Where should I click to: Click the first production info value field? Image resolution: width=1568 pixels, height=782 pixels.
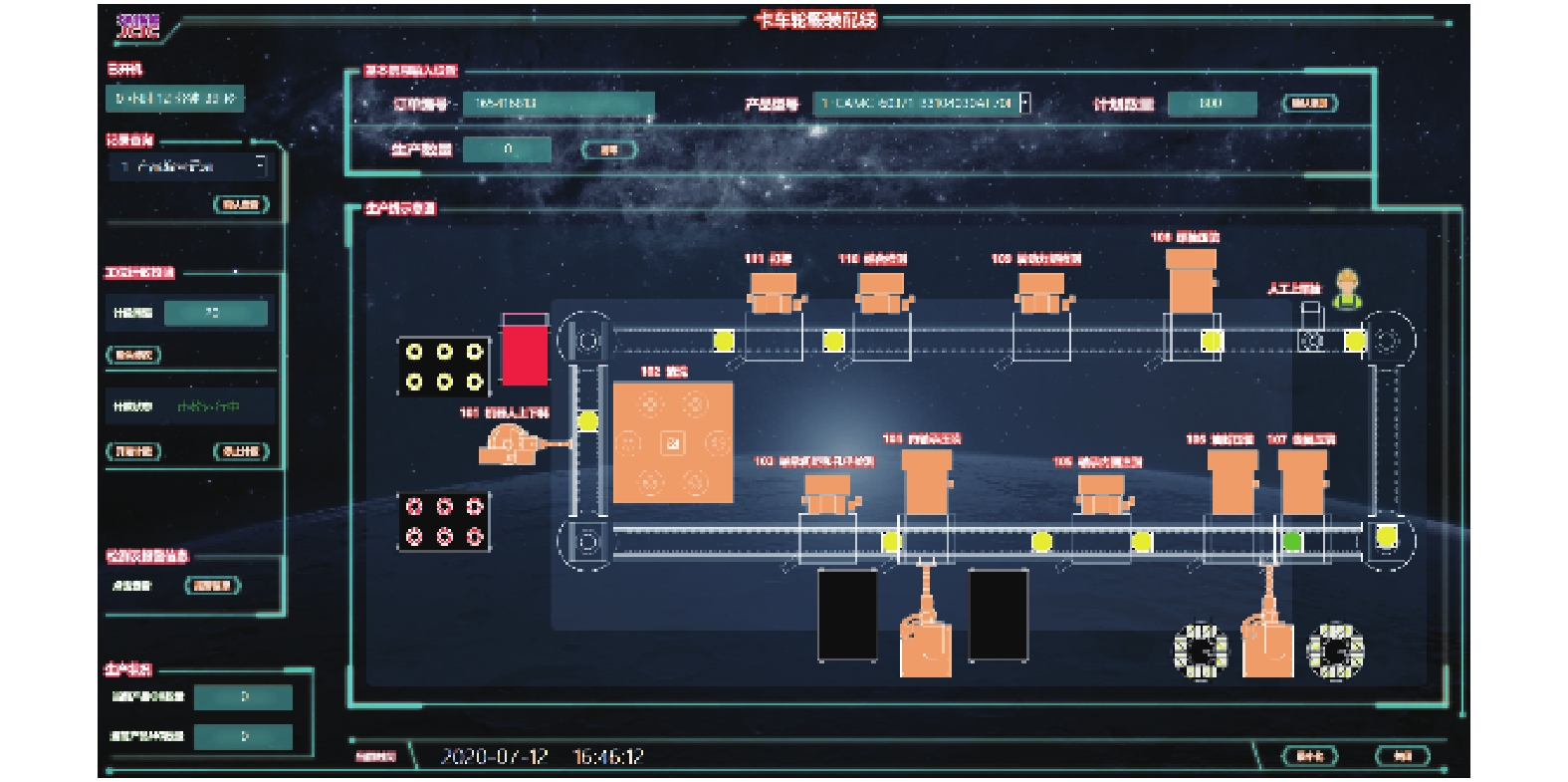(x=243, y=697)
